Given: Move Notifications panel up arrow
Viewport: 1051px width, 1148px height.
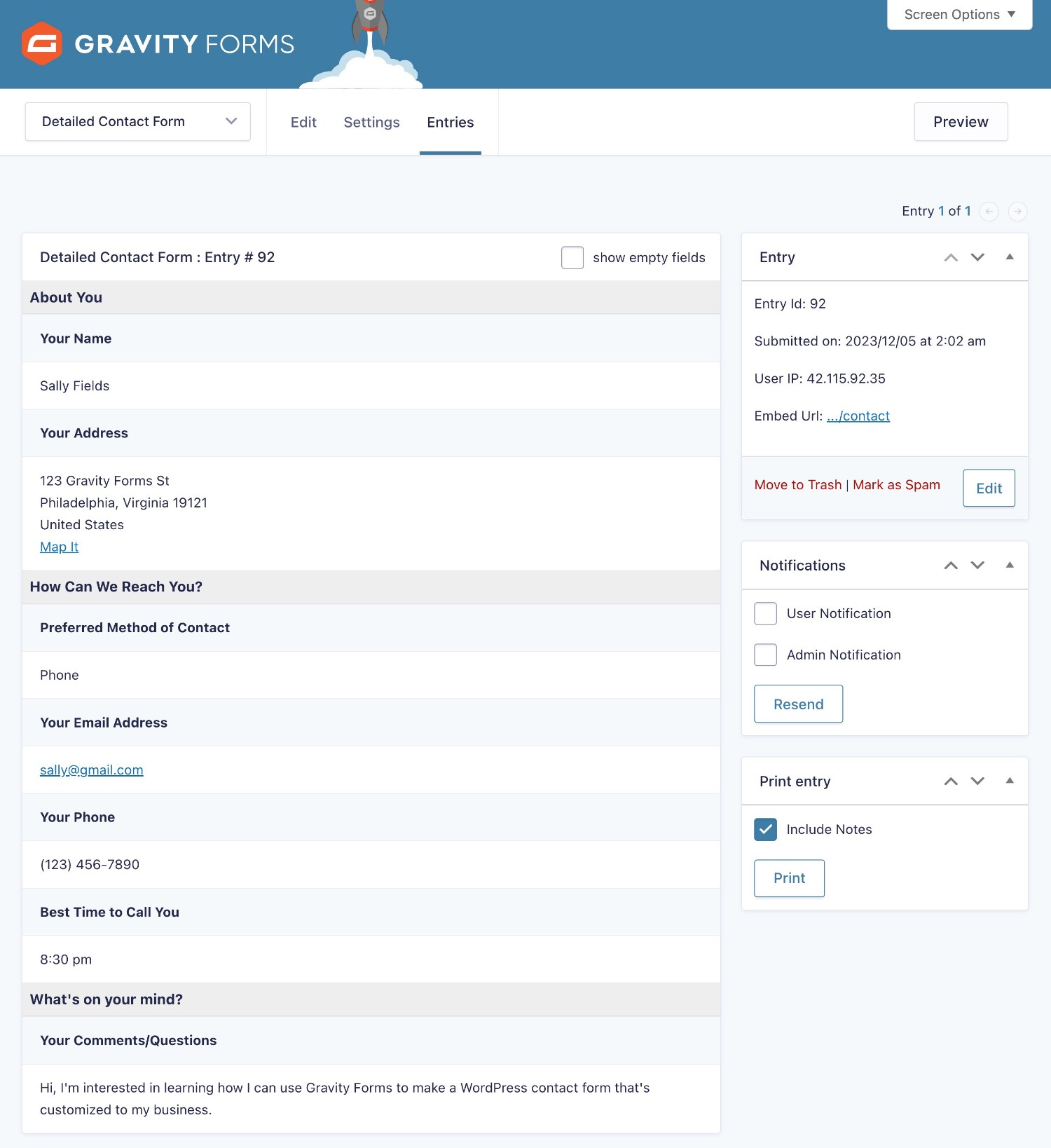Looking at the screenshot, I should [951, 566].
